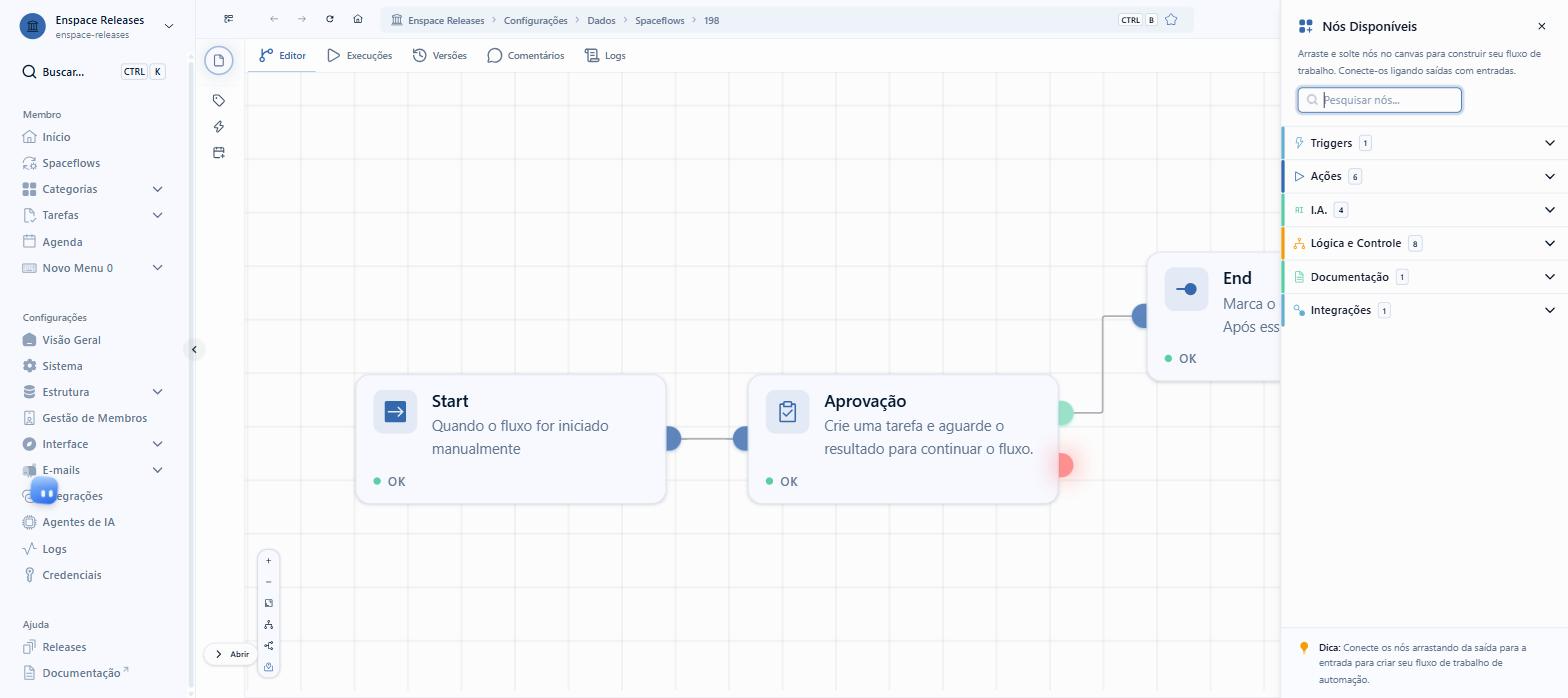1568x698 pixels.
Task: Toggle the sidebar list icon in the top bar
Action: tap(229, 19)
